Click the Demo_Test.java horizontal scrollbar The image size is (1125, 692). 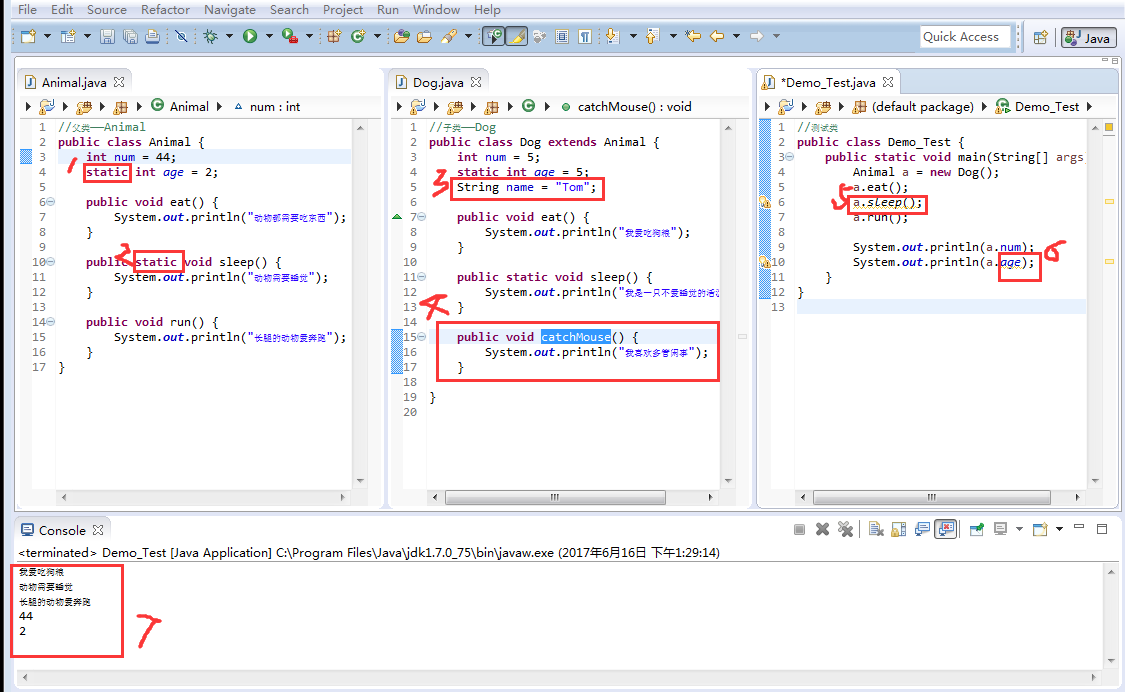click(932, 497)
